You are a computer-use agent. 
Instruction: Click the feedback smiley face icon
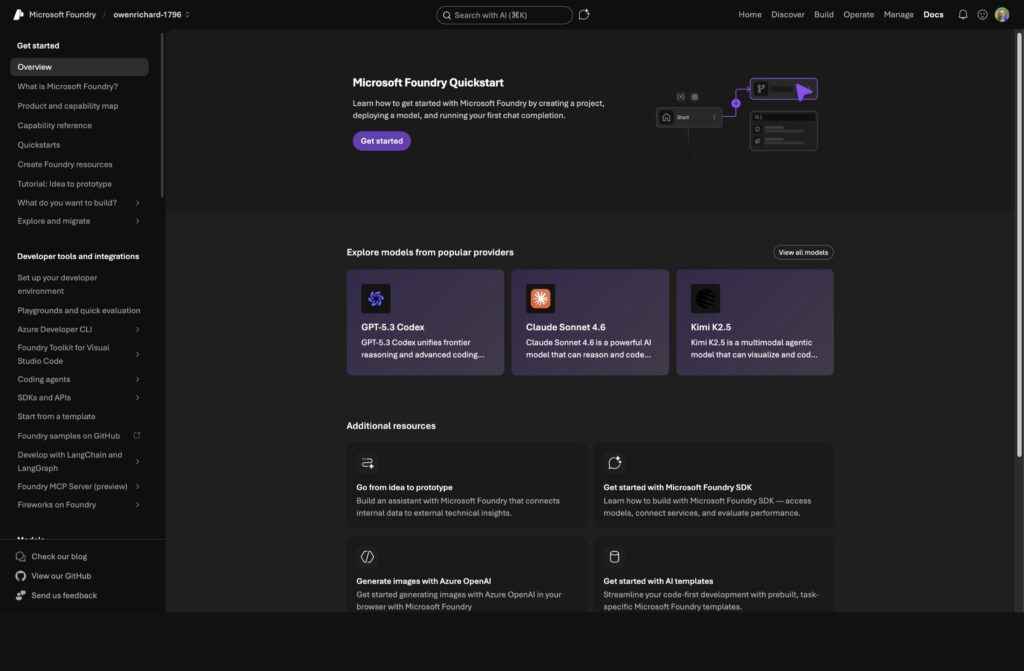click(982, 14)
